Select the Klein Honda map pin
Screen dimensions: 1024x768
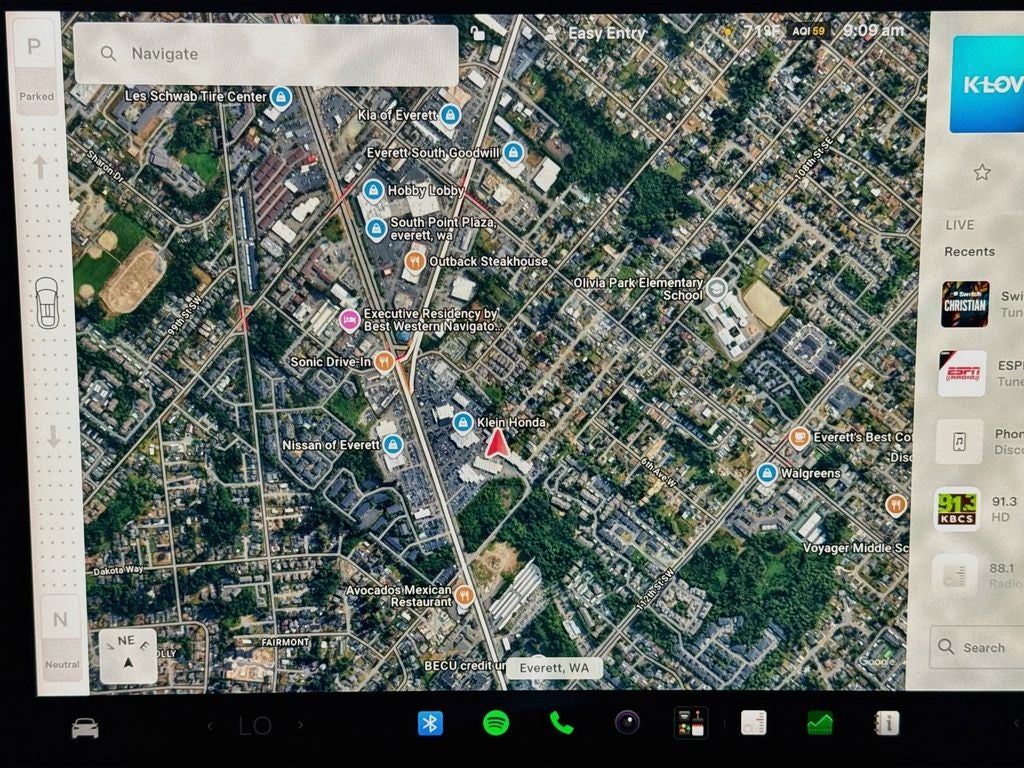463,423
